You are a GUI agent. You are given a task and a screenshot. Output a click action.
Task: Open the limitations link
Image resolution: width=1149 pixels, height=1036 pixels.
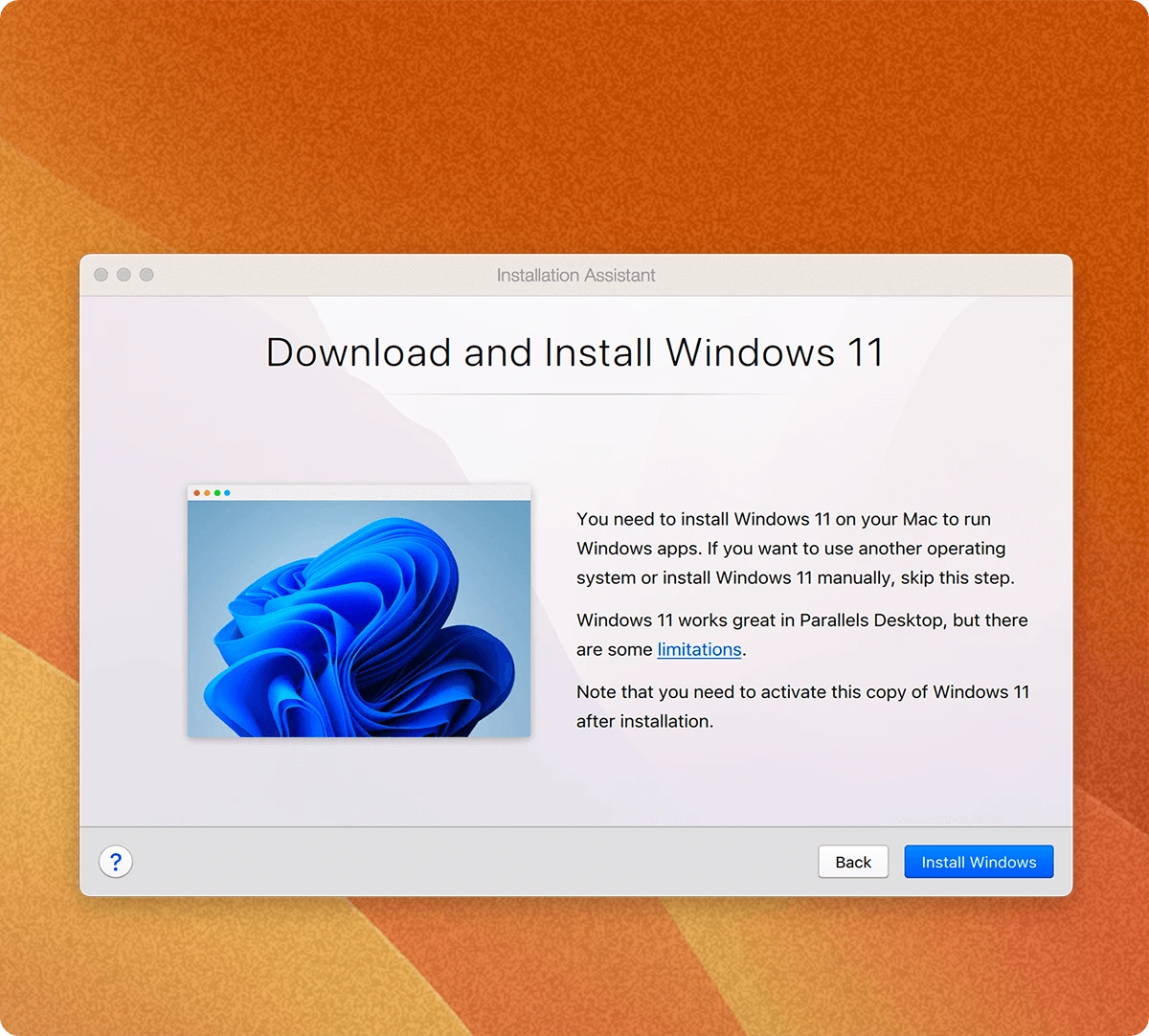click(699, 649)
